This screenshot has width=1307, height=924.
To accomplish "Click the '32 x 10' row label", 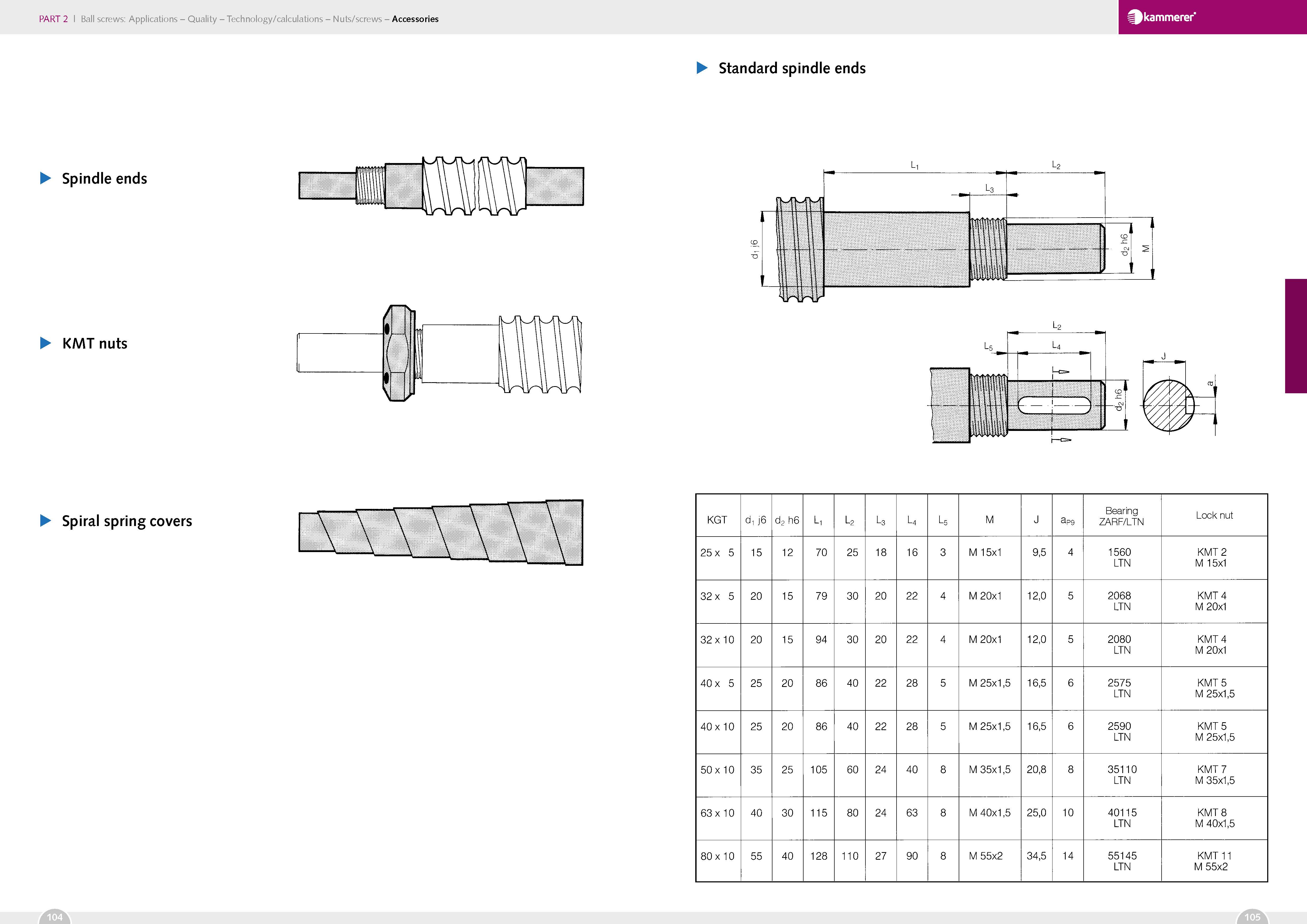I will (x=717, y=640).
